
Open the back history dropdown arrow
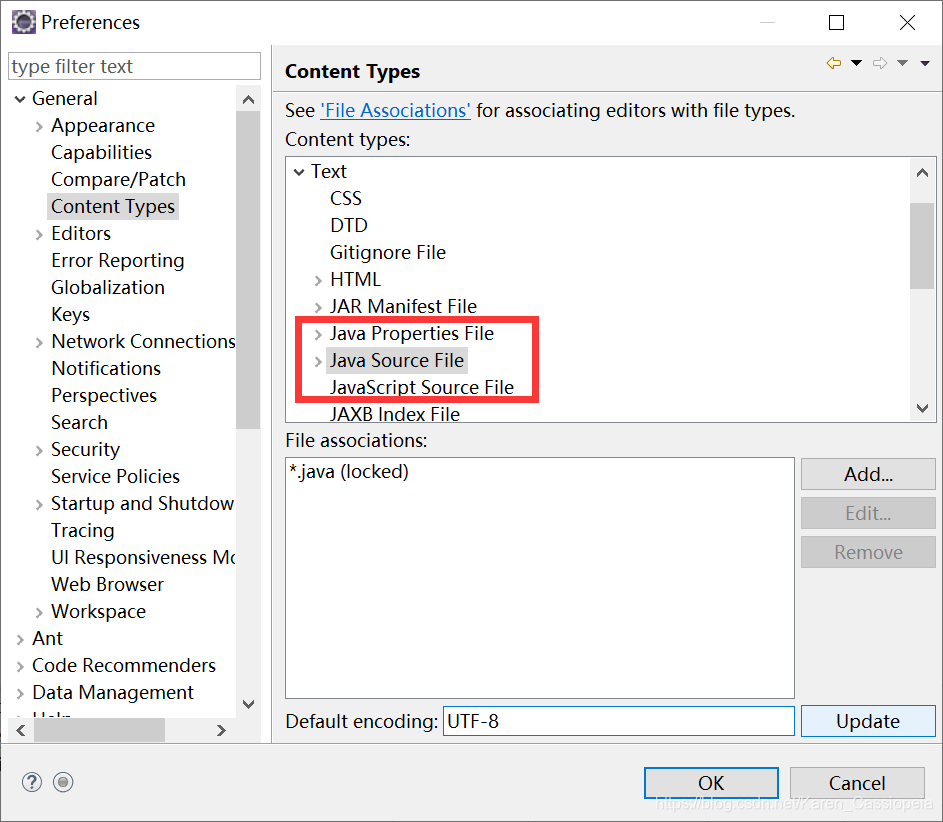point(856,63)
